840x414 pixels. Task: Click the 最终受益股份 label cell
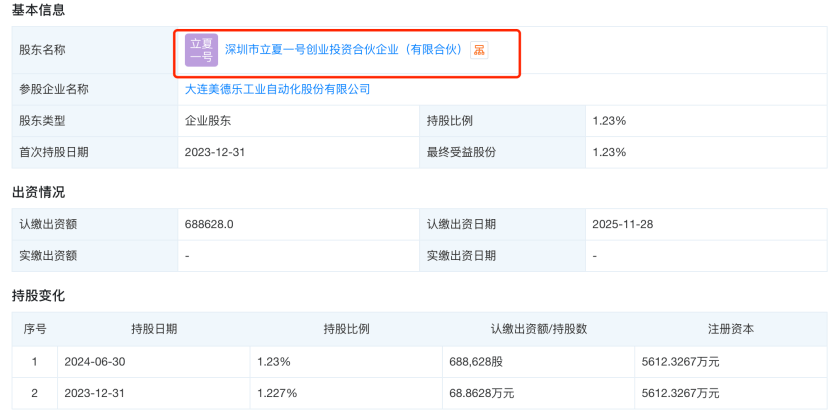[x=503, y=152]
